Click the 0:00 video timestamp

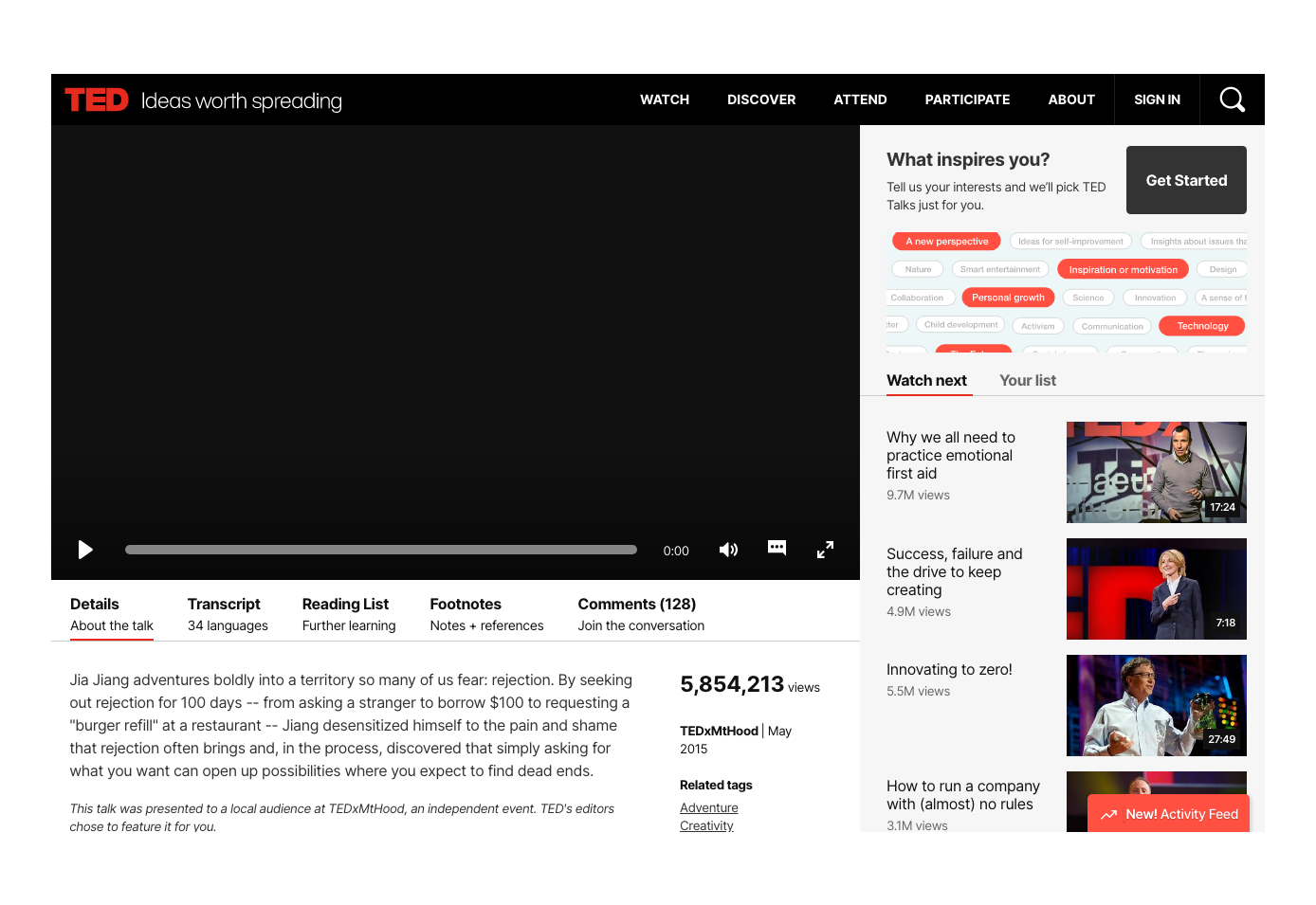(x=676, y=551)
